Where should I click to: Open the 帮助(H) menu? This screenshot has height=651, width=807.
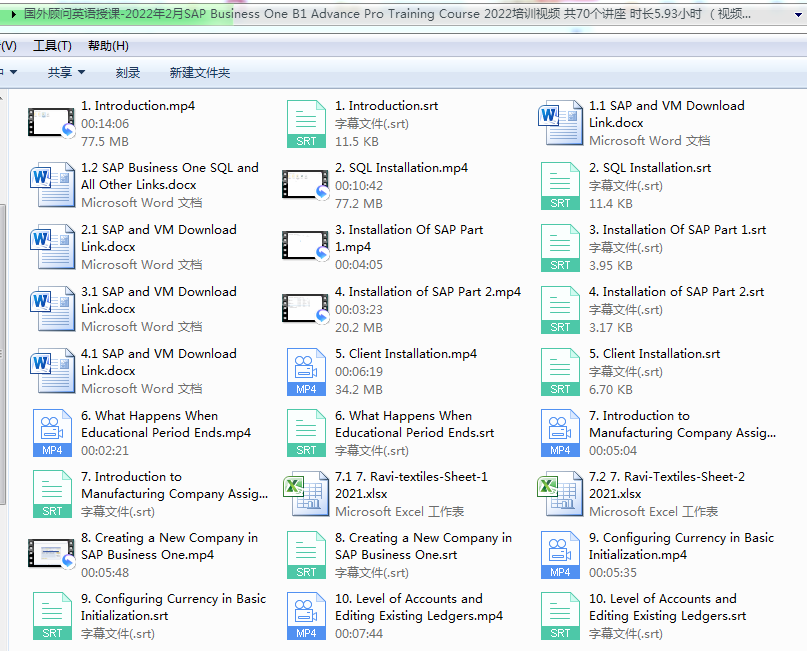tap(108, 46)
